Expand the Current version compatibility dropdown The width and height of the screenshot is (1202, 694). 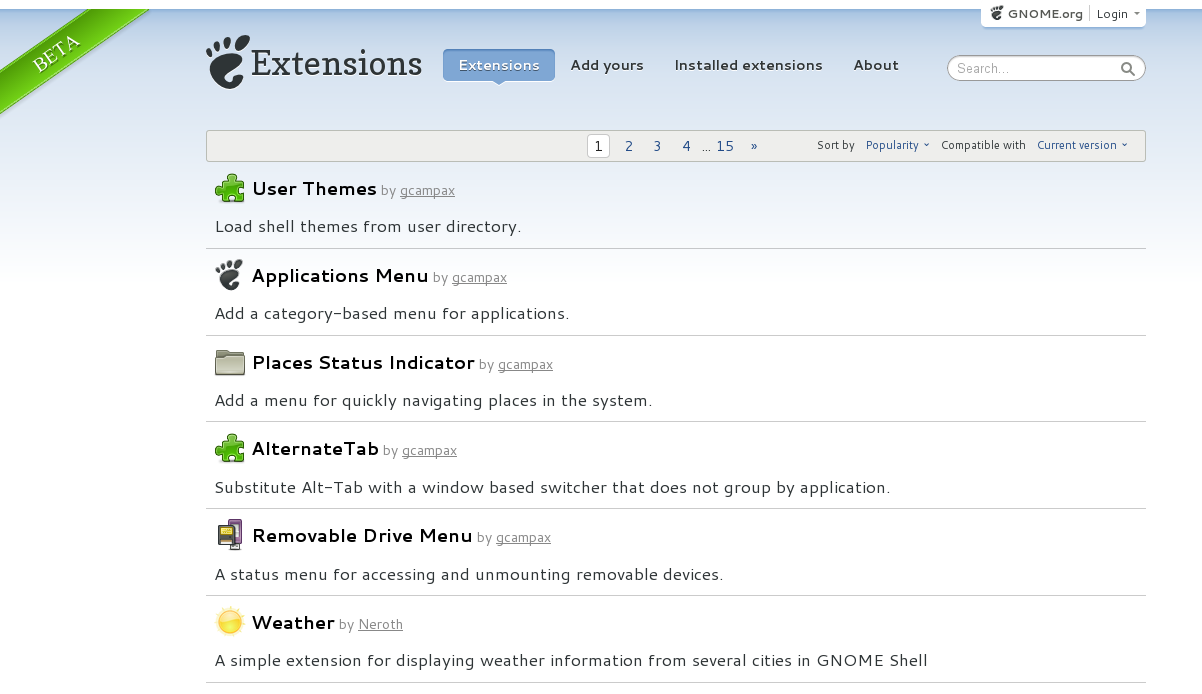click(1082, 146)
